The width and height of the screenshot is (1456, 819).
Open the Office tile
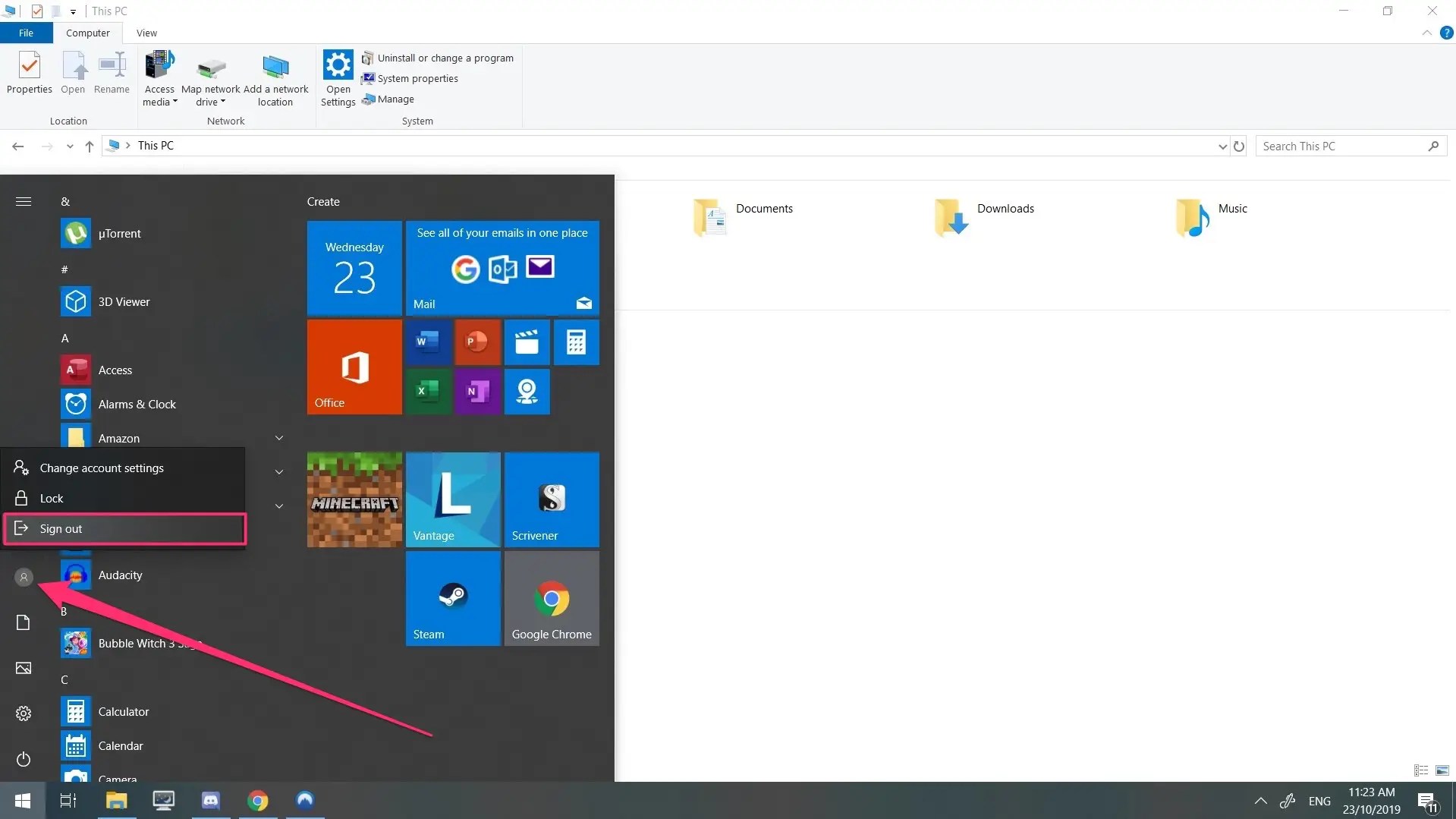354,367
